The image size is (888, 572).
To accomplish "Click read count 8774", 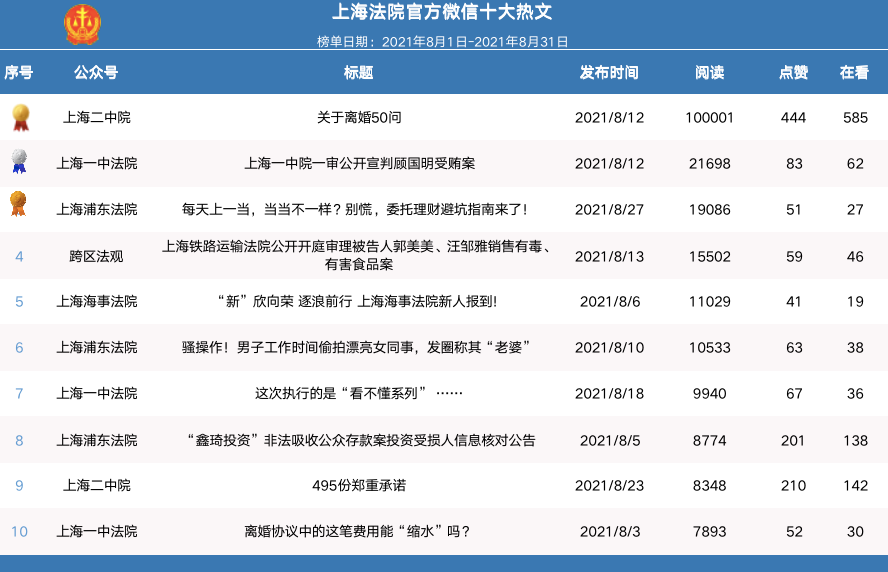I will [x=710, y=440].
